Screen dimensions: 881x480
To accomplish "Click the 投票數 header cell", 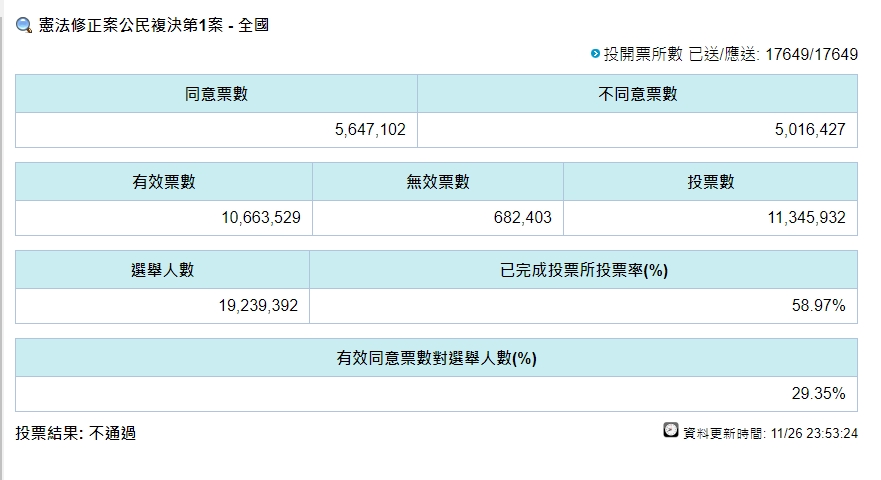I will point(711,182).
